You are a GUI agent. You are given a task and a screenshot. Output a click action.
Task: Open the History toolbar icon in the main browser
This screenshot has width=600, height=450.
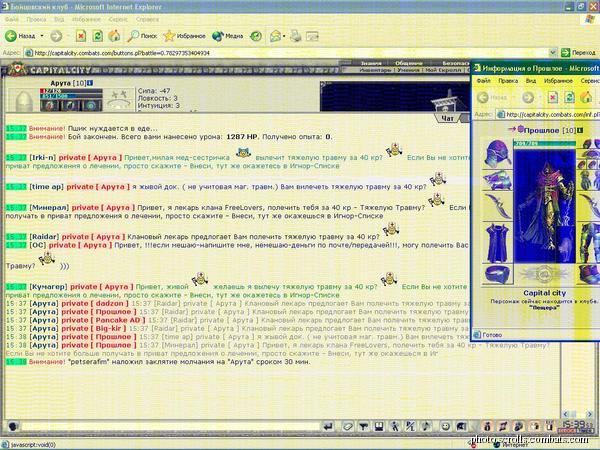(256, 36)
